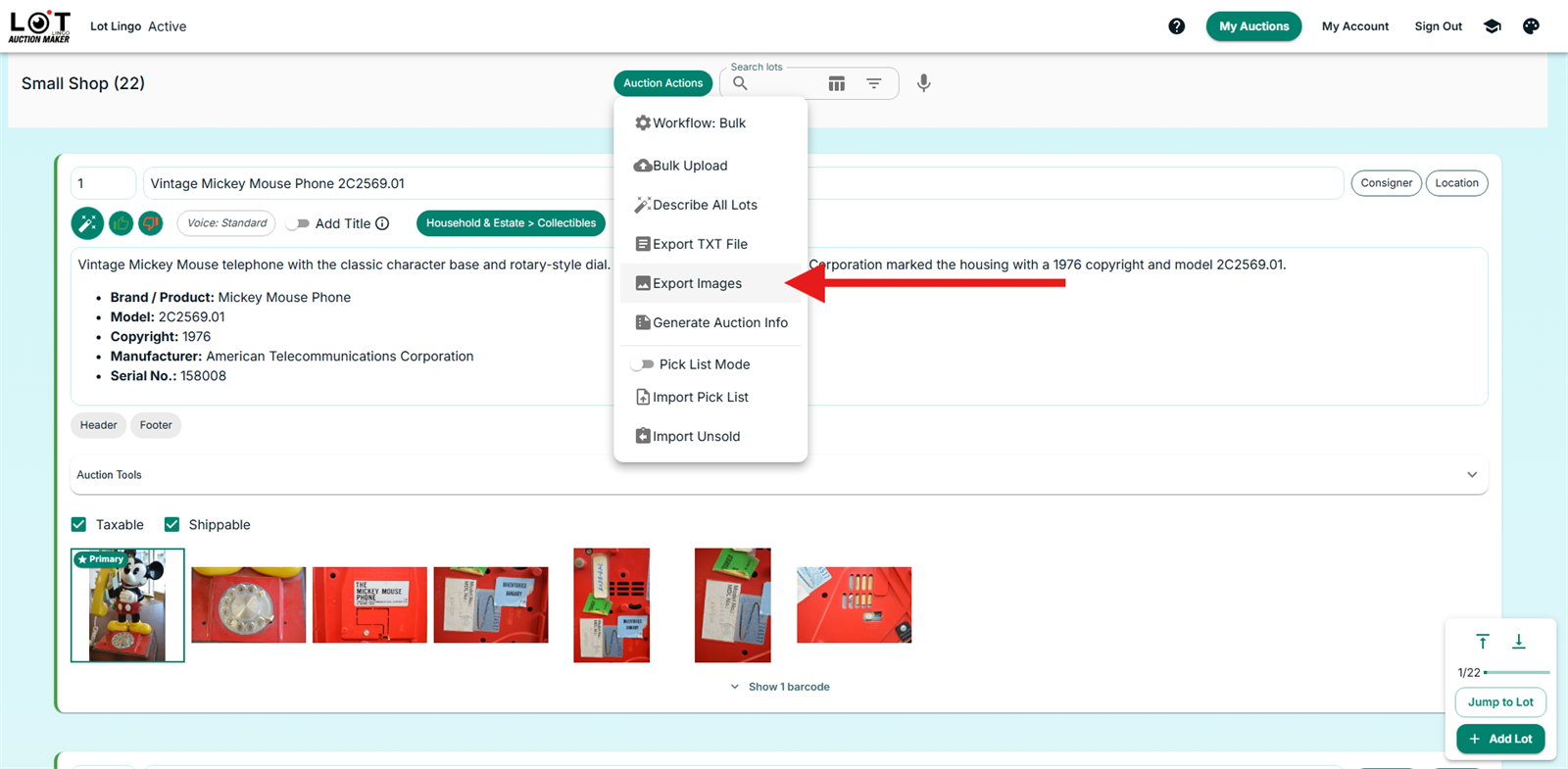This screenshot has width=1568, height=769.
Task: Select Import Pick List option
Action: [x=710, y=397]
